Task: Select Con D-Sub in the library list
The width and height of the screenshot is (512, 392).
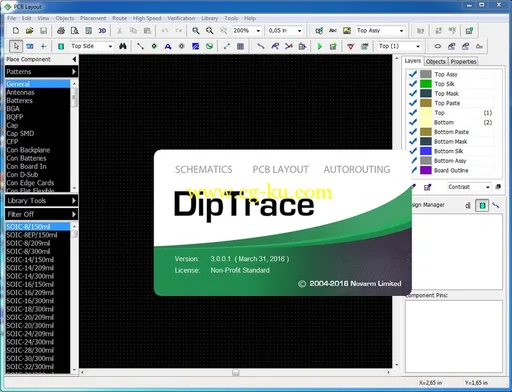Action: (x=22, y=174)
